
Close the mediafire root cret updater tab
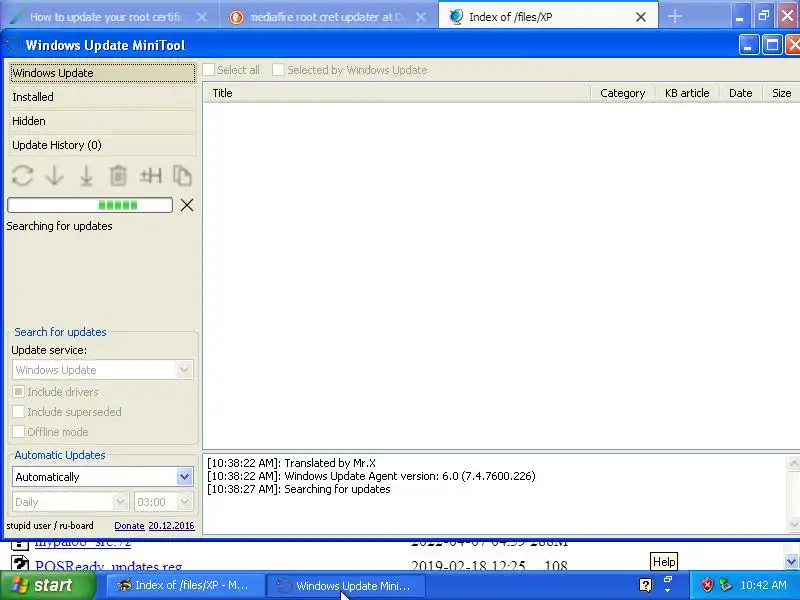(421, 17)
